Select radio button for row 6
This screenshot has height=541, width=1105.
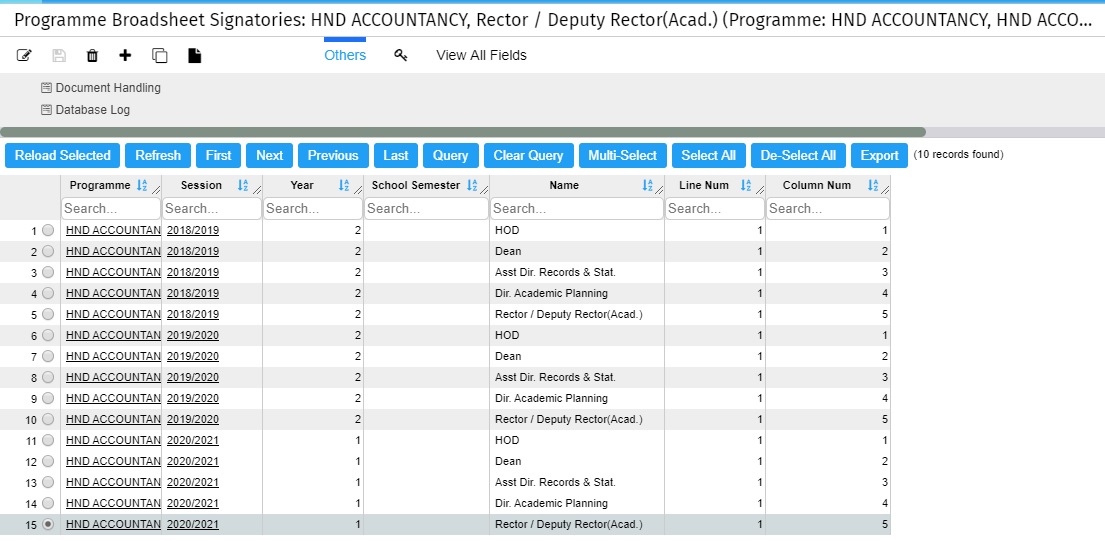[x=48, y=335]
